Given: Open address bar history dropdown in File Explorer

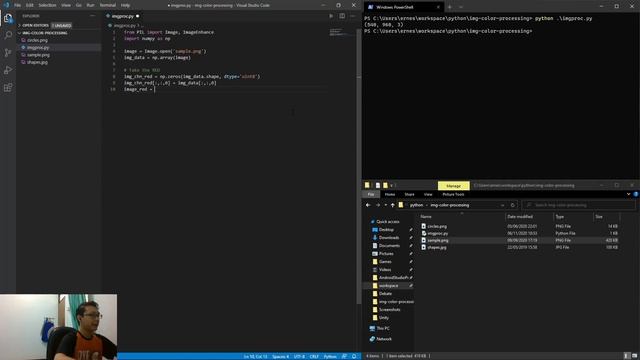Looking at the screenshot, I should tap(502, 205).
